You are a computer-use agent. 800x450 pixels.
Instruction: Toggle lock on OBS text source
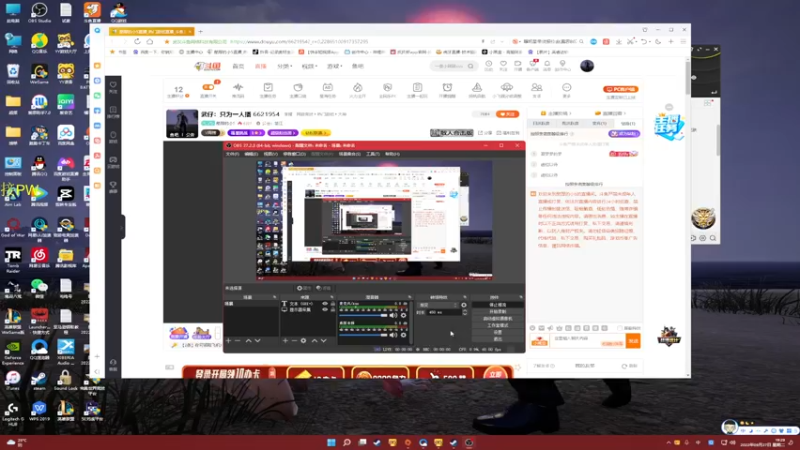point(333,304)
